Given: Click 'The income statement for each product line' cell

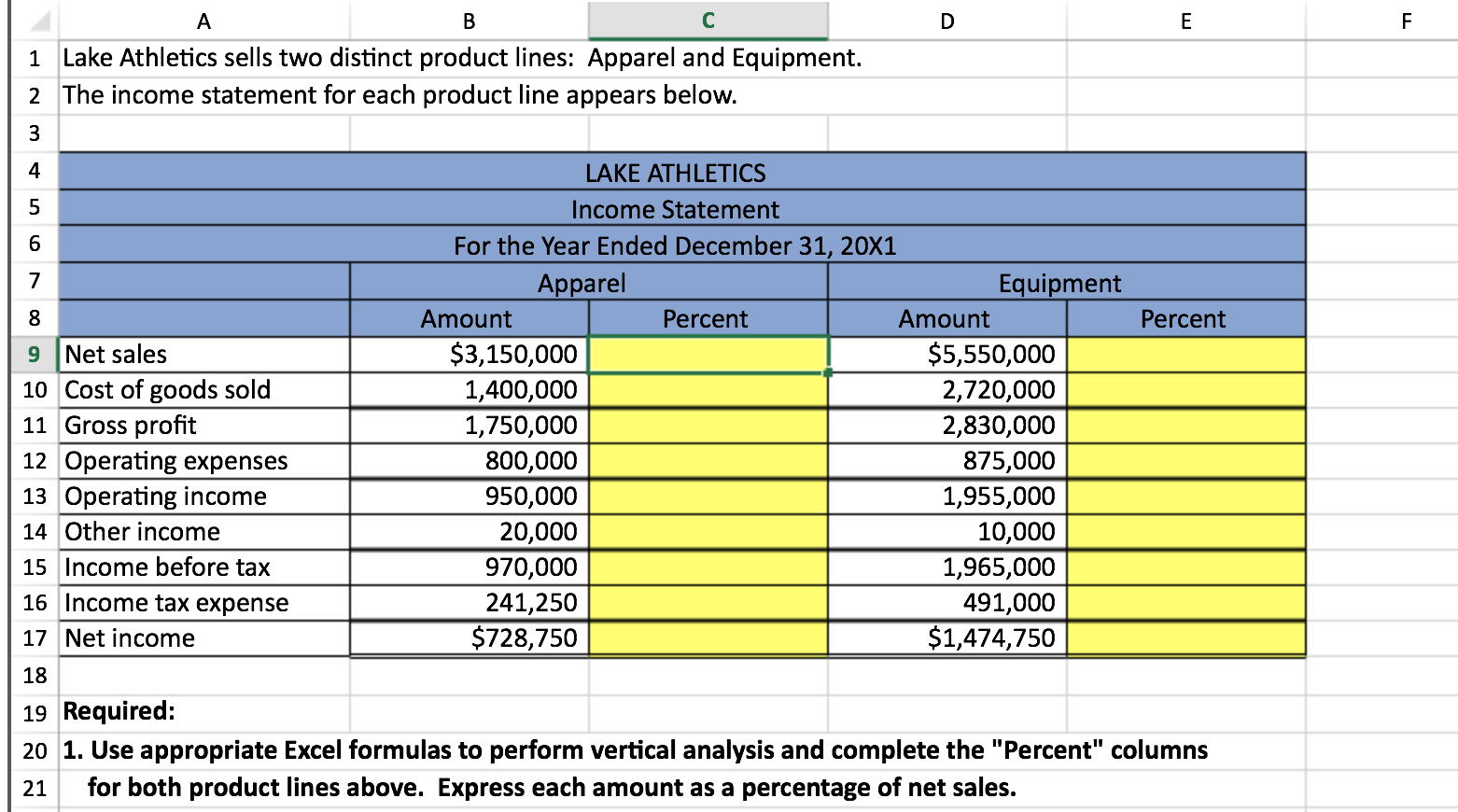Looking at the screenshot, I should pyautogui.click(x=400, y=95).
